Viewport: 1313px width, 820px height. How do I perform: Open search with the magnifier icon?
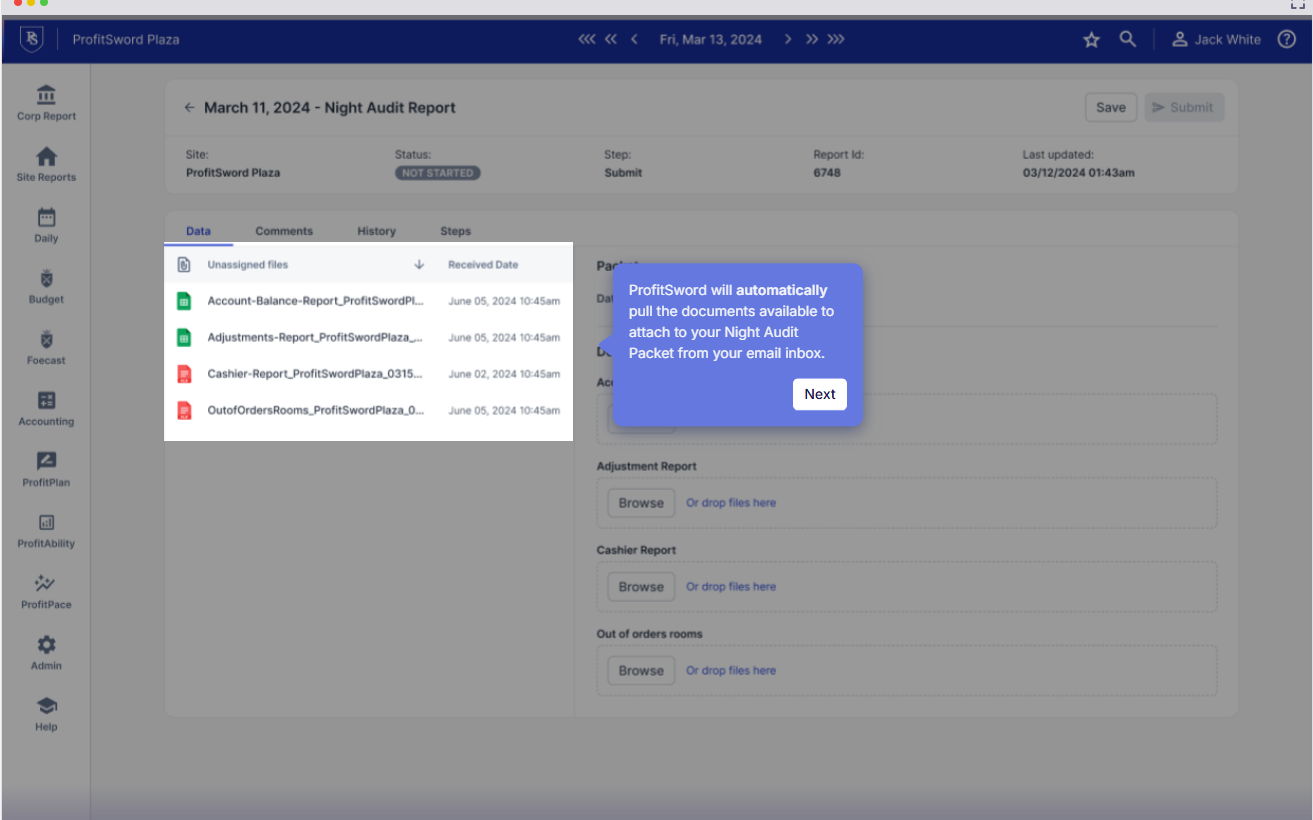1127,39
